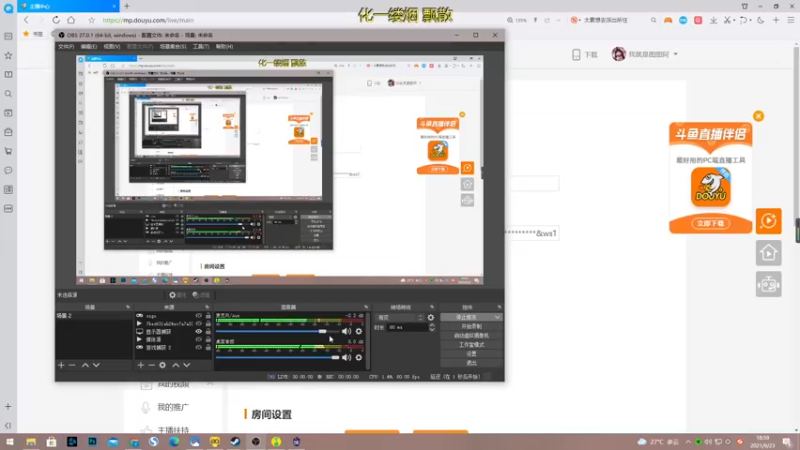Click the gray home icon on right sidebar
Image resolution: width=800 pixels, height=450 pixels.
tap(768, 253)
